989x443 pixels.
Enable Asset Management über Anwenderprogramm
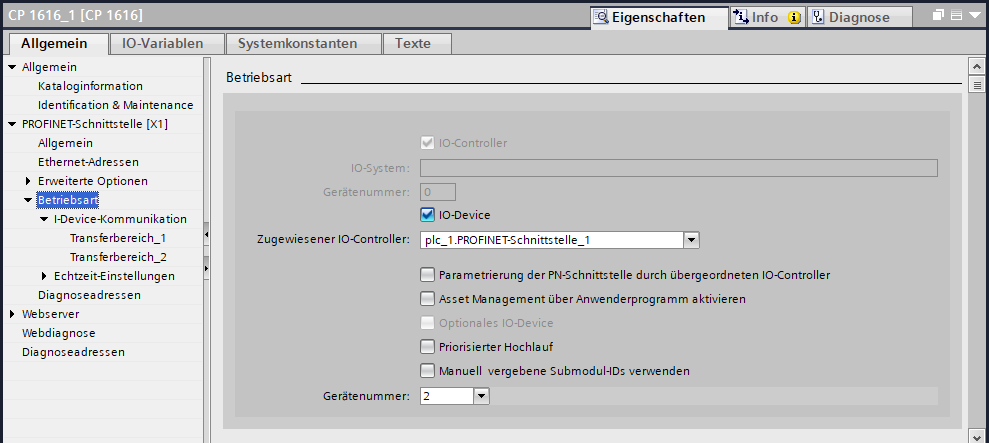coord(428,299)
